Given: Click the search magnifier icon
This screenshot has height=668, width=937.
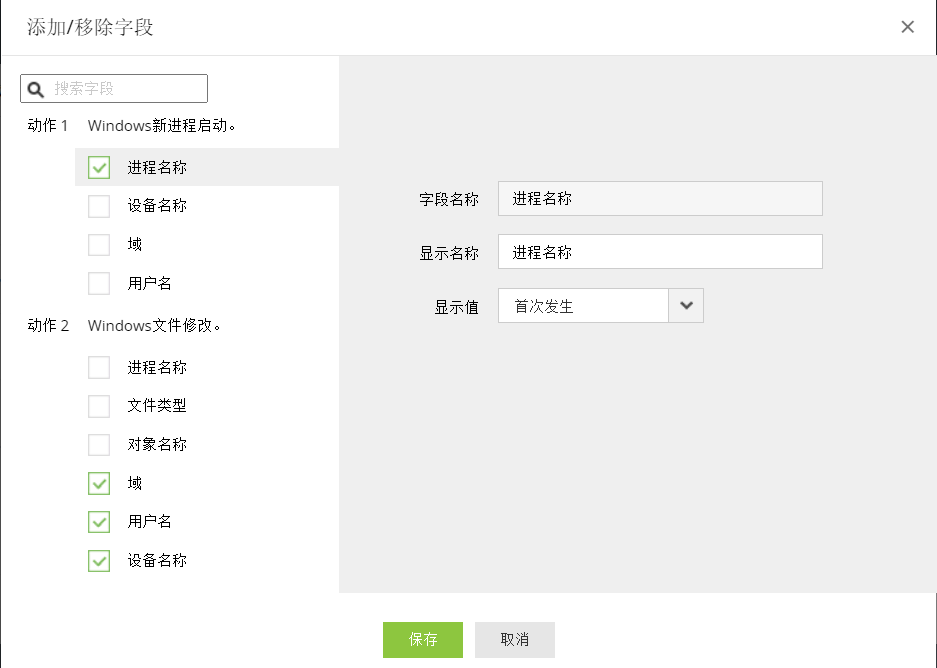Looking at the screenshot, I should point(36,89).
